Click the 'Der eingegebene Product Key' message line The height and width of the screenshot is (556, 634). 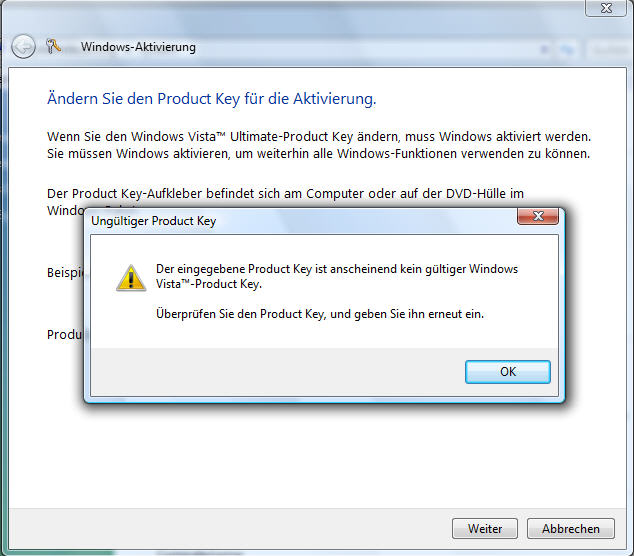click(337, 270)
